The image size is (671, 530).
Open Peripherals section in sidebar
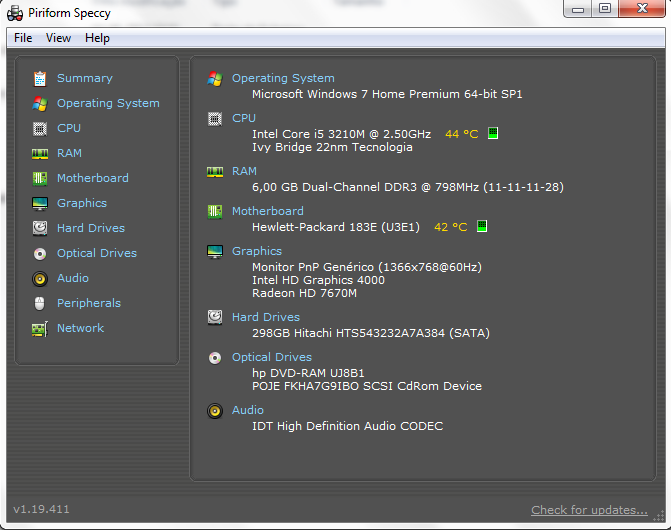tap(89, 303)
